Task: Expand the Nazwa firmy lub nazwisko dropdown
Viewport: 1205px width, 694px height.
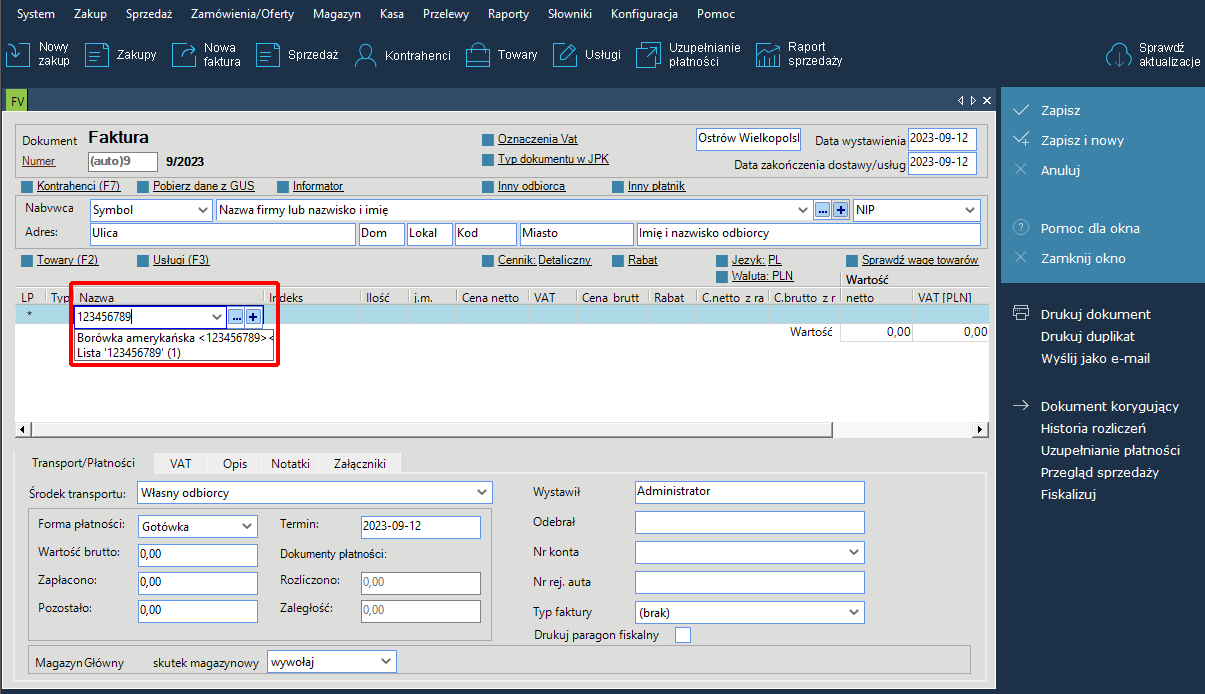Action: pyautogui.click(x=803, y=210)
